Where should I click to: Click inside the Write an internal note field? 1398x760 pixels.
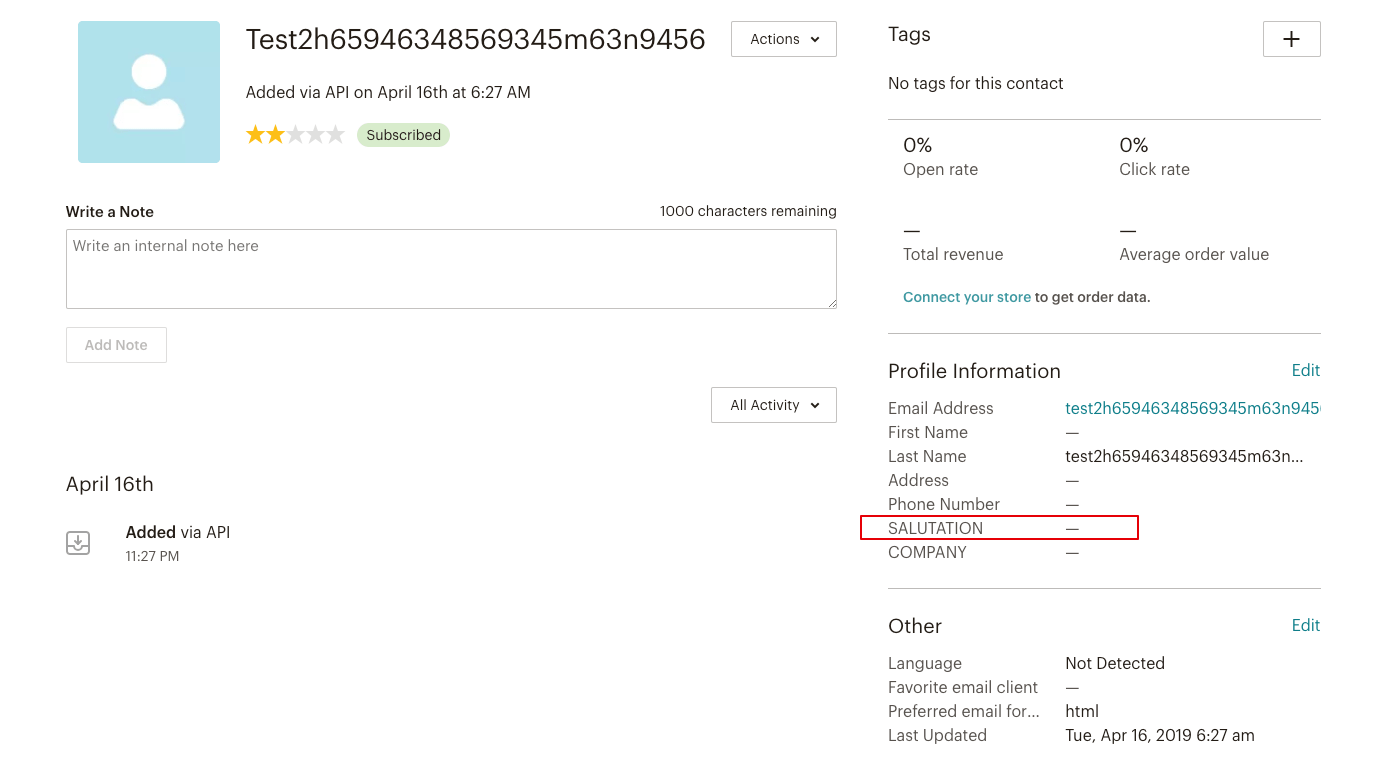[x=451, y=268]
